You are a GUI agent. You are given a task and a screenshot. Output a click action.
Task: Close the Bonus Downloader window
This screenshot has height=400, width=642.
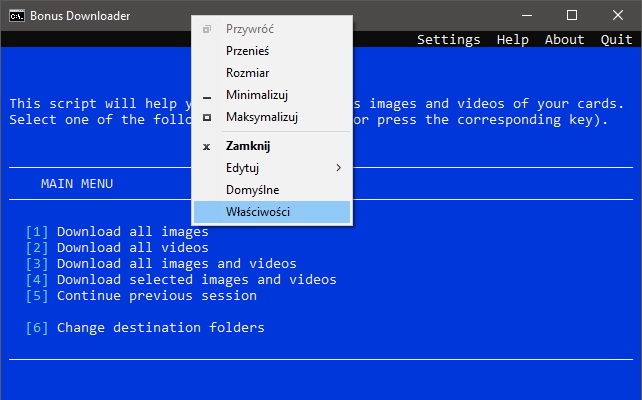pyautogui.click(x=618, y=15)
